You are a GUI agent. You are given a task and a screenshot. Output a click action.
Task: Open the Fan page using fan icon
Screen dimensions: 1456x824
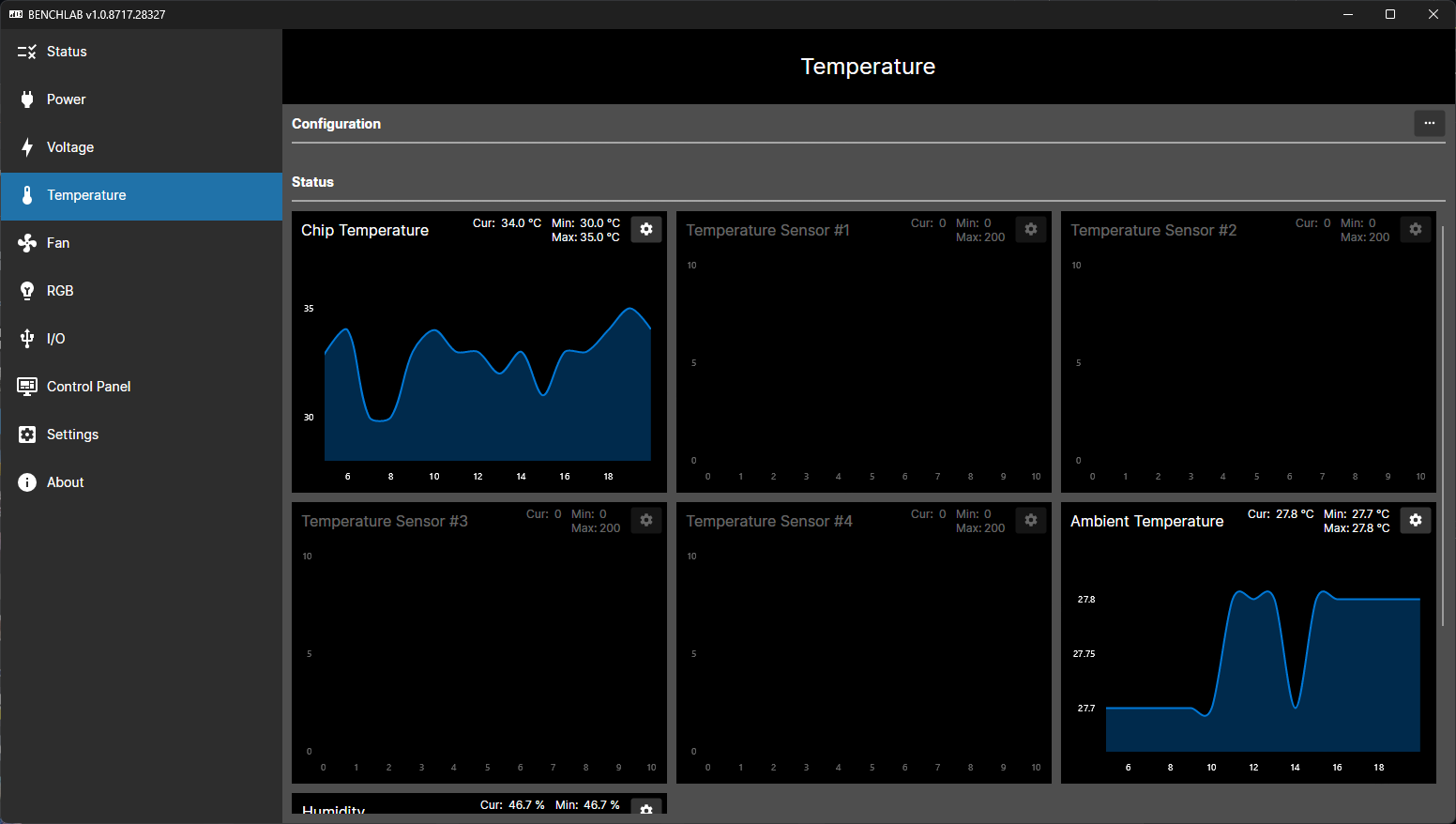tap(26, 243)
